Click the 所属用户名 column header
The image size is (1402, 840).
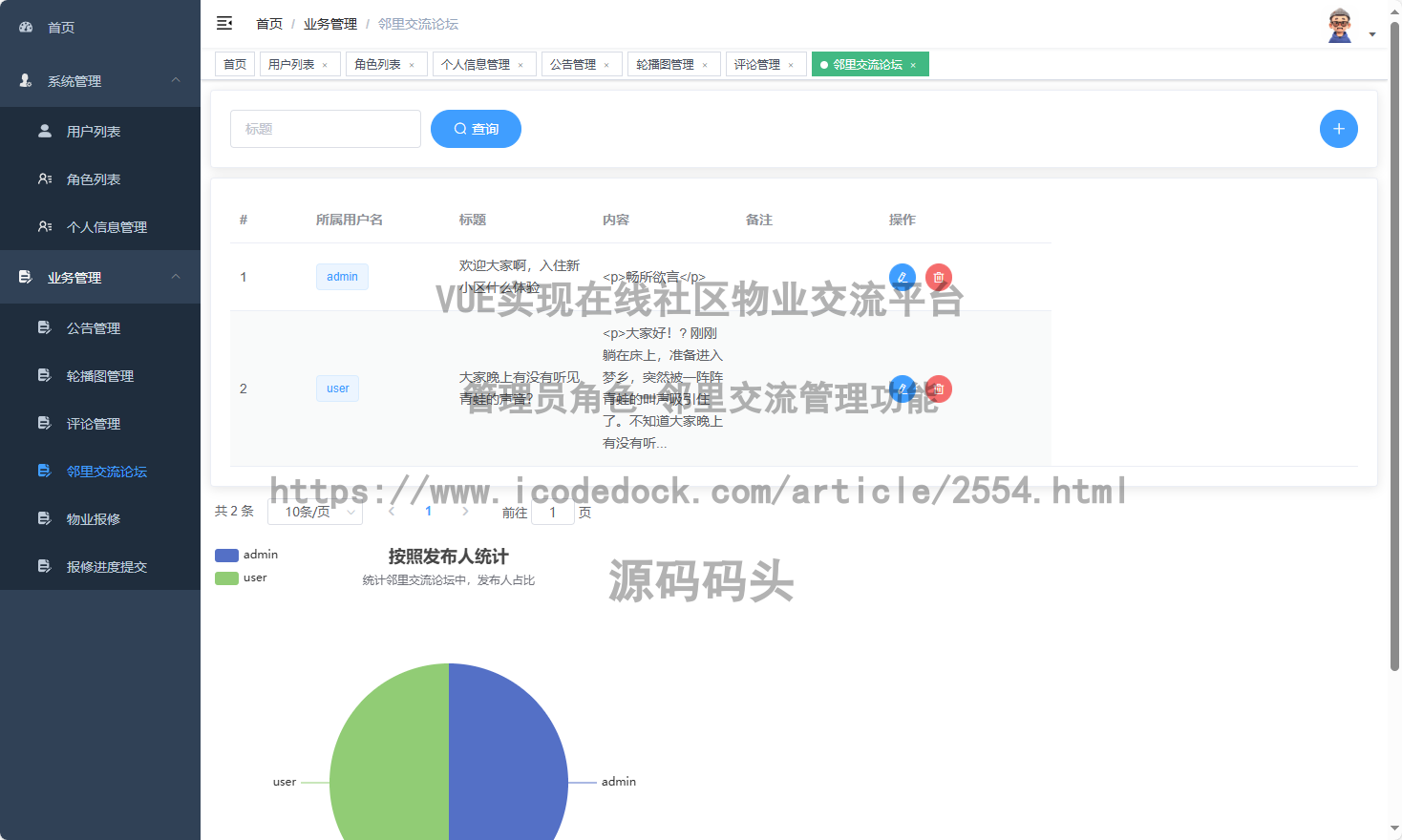350,220
